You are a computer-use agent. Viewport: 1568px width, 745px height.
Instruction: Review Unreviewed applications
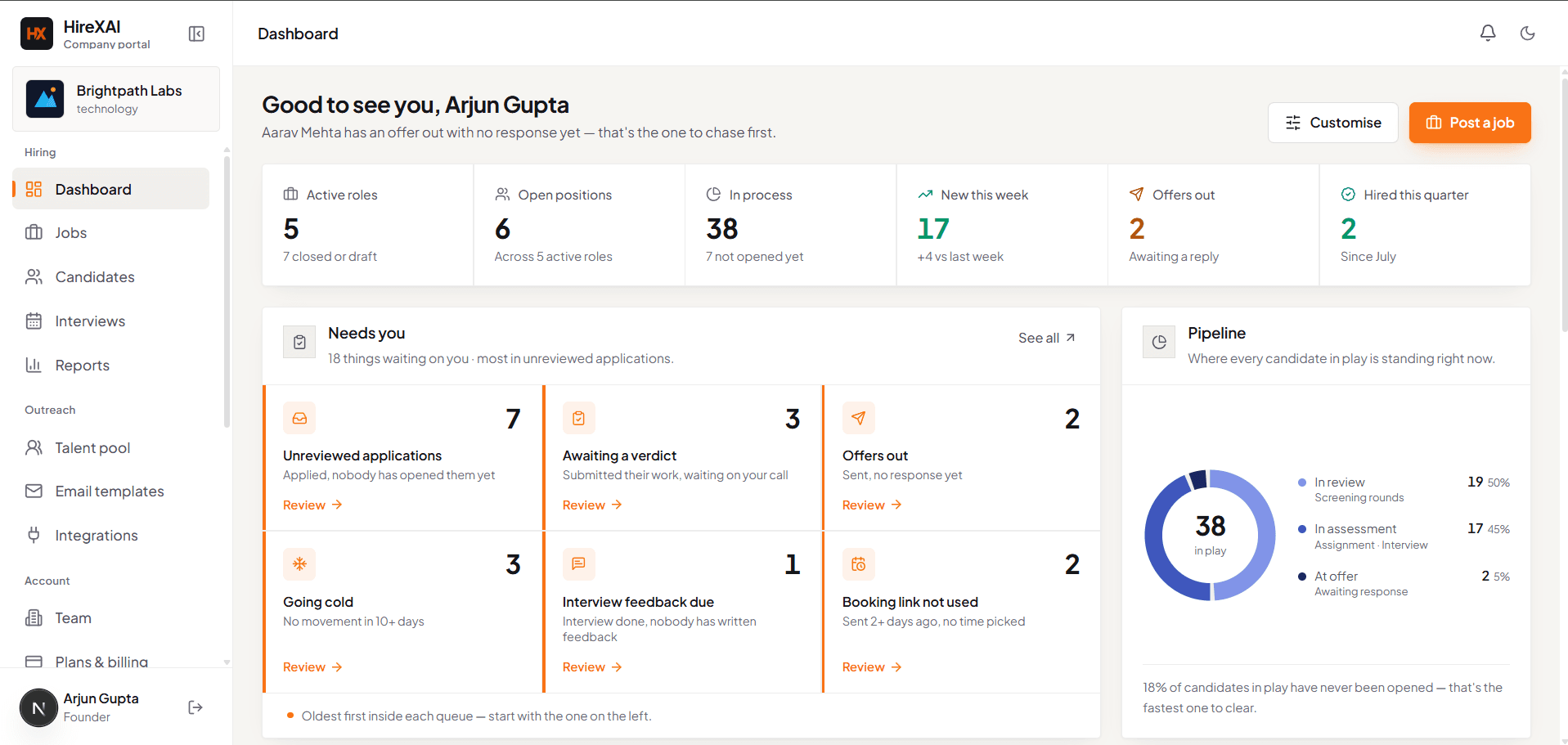click(312, 505)
